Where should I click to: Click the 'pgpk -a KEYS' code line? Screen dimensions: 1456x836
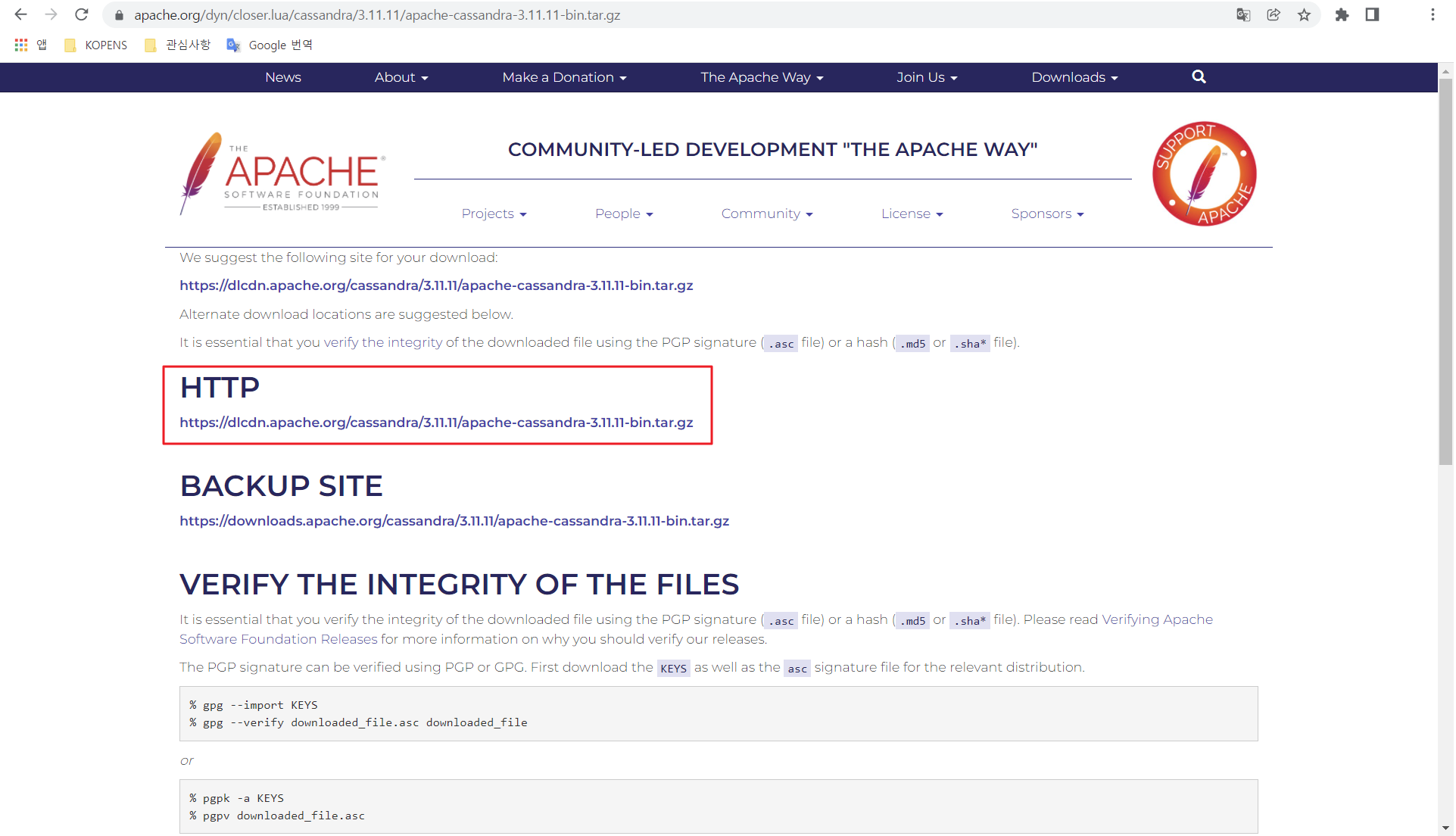pos(237,798)
